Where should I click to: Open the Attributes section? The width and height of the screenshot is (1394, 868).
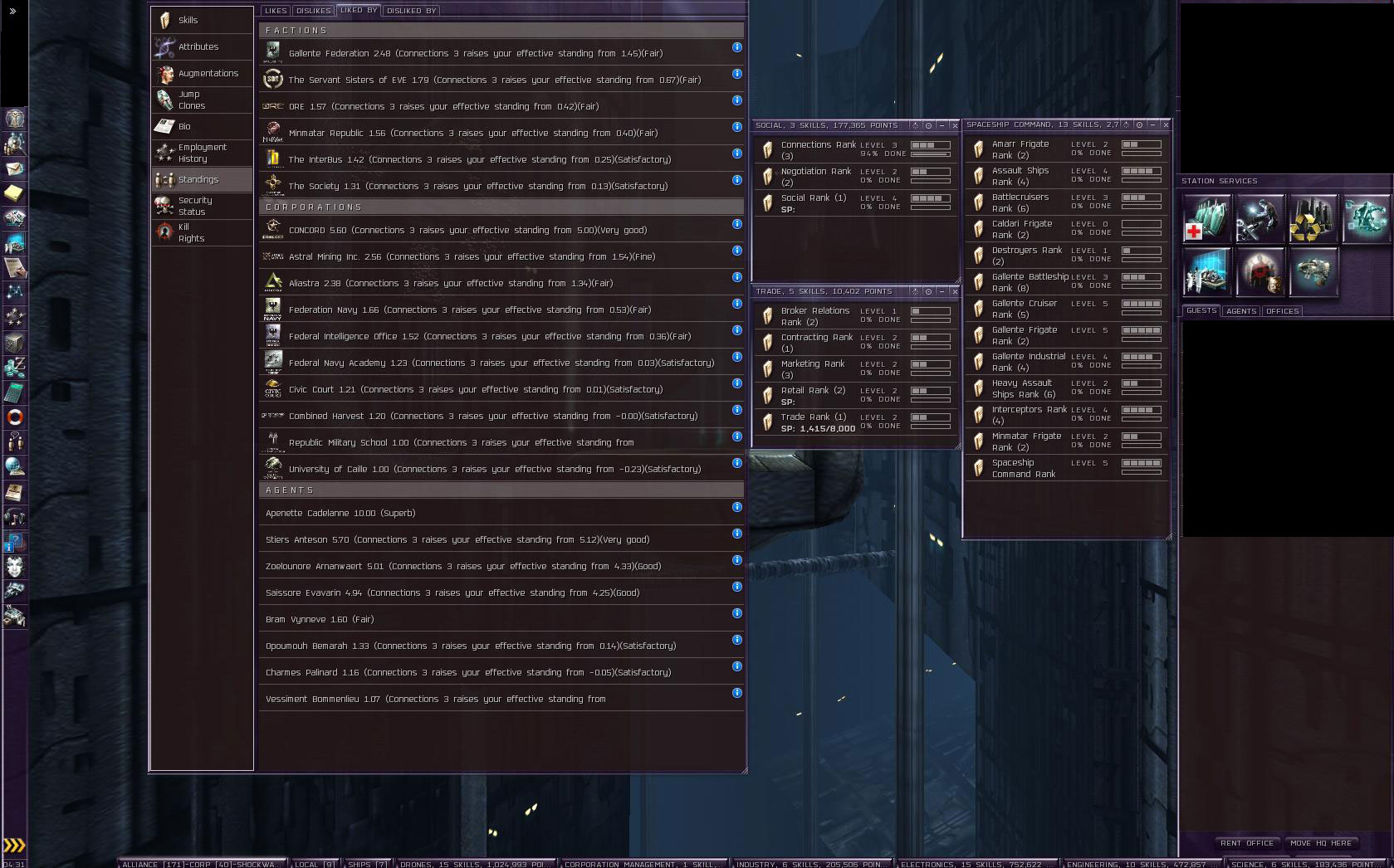(x=203, y=46)
